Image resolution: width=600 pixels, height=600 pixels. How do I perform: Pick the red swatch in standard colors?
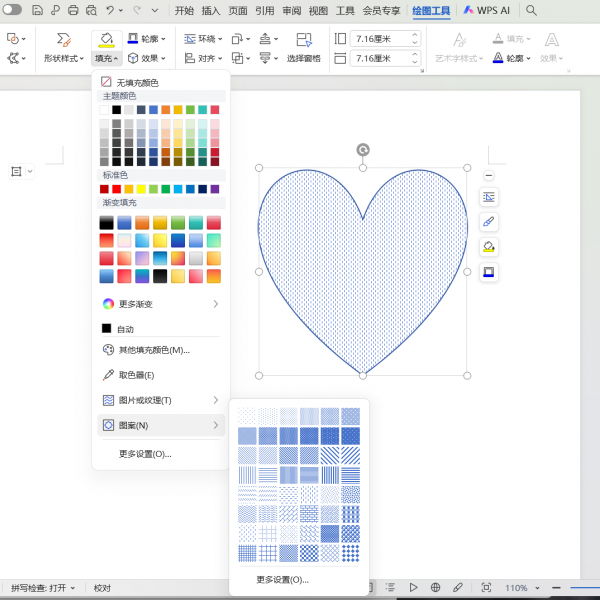(117, 189)
